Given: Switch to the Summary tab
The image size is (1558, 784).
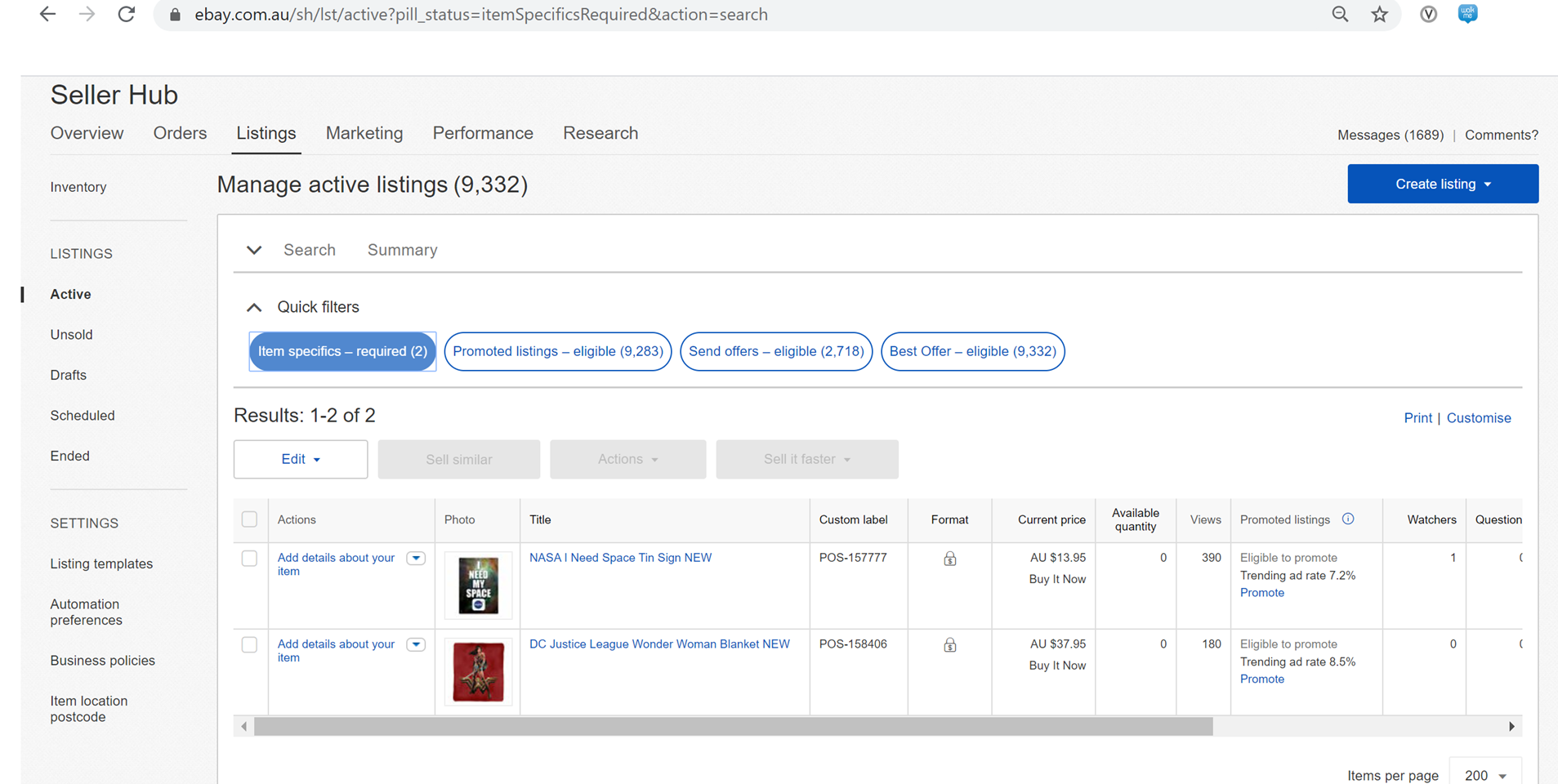Looking at the screenshot, I should [402, 250].
